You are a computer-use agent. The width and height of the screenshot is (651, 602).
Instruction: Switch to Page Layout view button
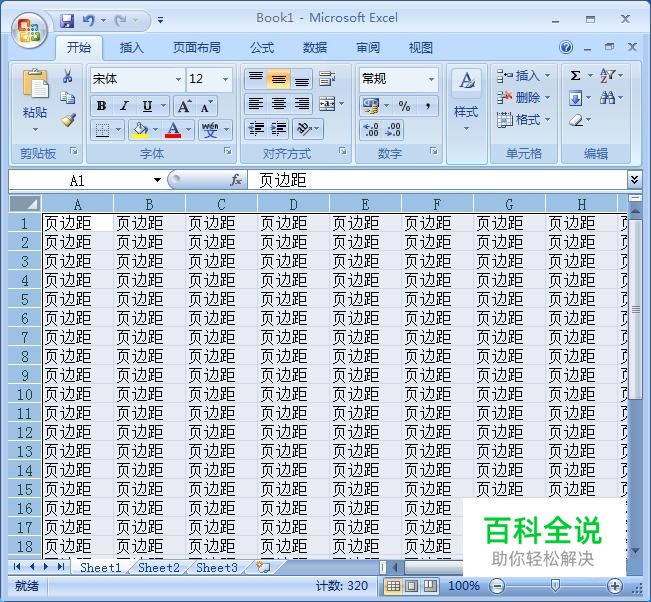[x=411, y=586]
